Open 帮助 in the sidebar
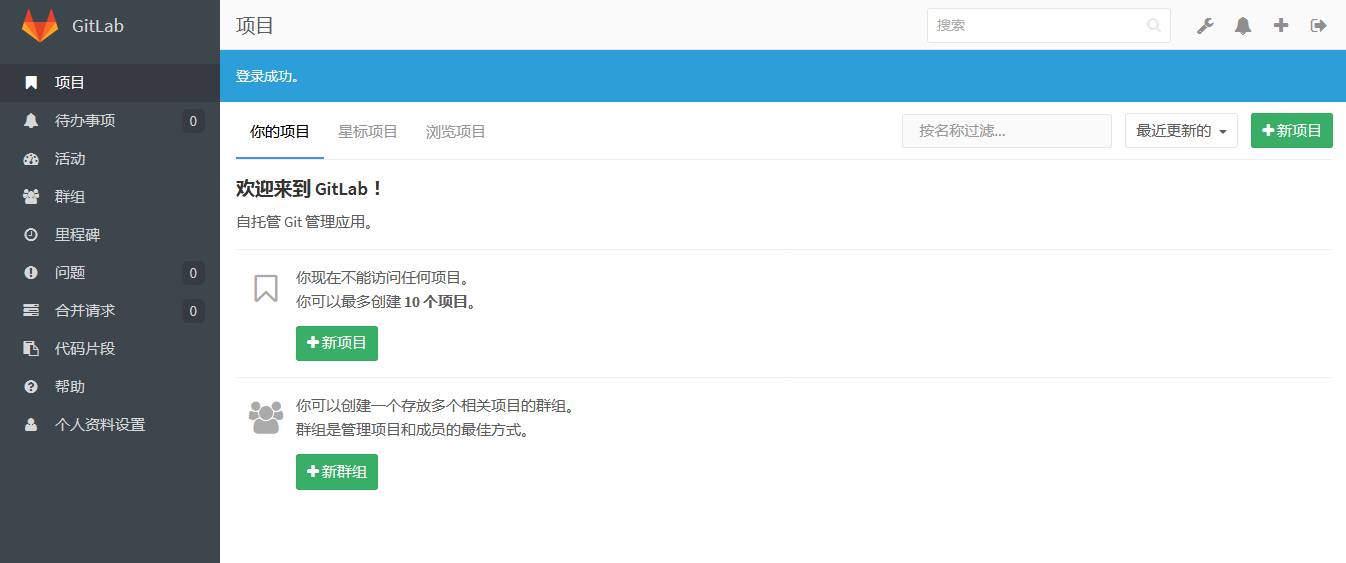 (x=110, y=387)
